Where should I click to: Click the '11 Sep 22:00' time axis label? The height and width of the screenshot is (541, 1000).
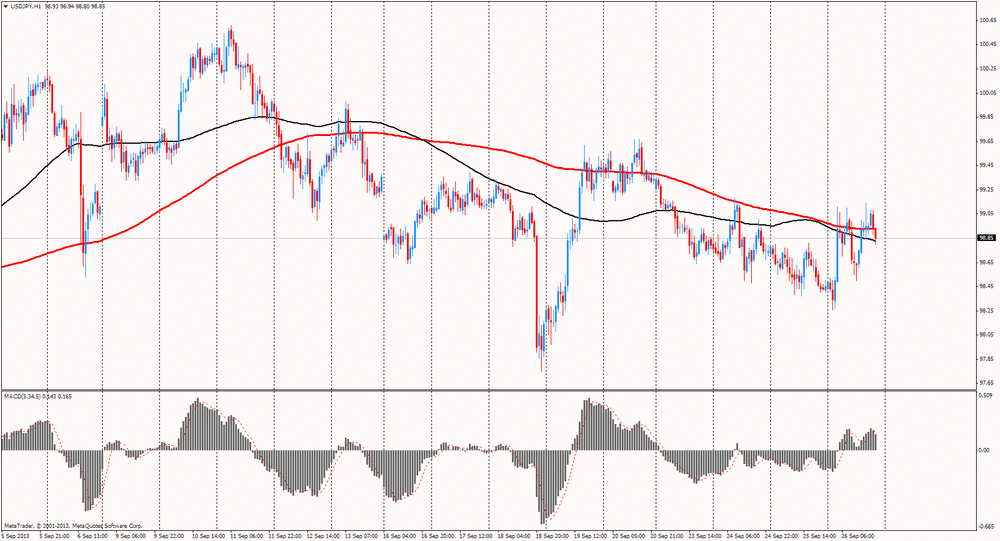click(284, 536)
